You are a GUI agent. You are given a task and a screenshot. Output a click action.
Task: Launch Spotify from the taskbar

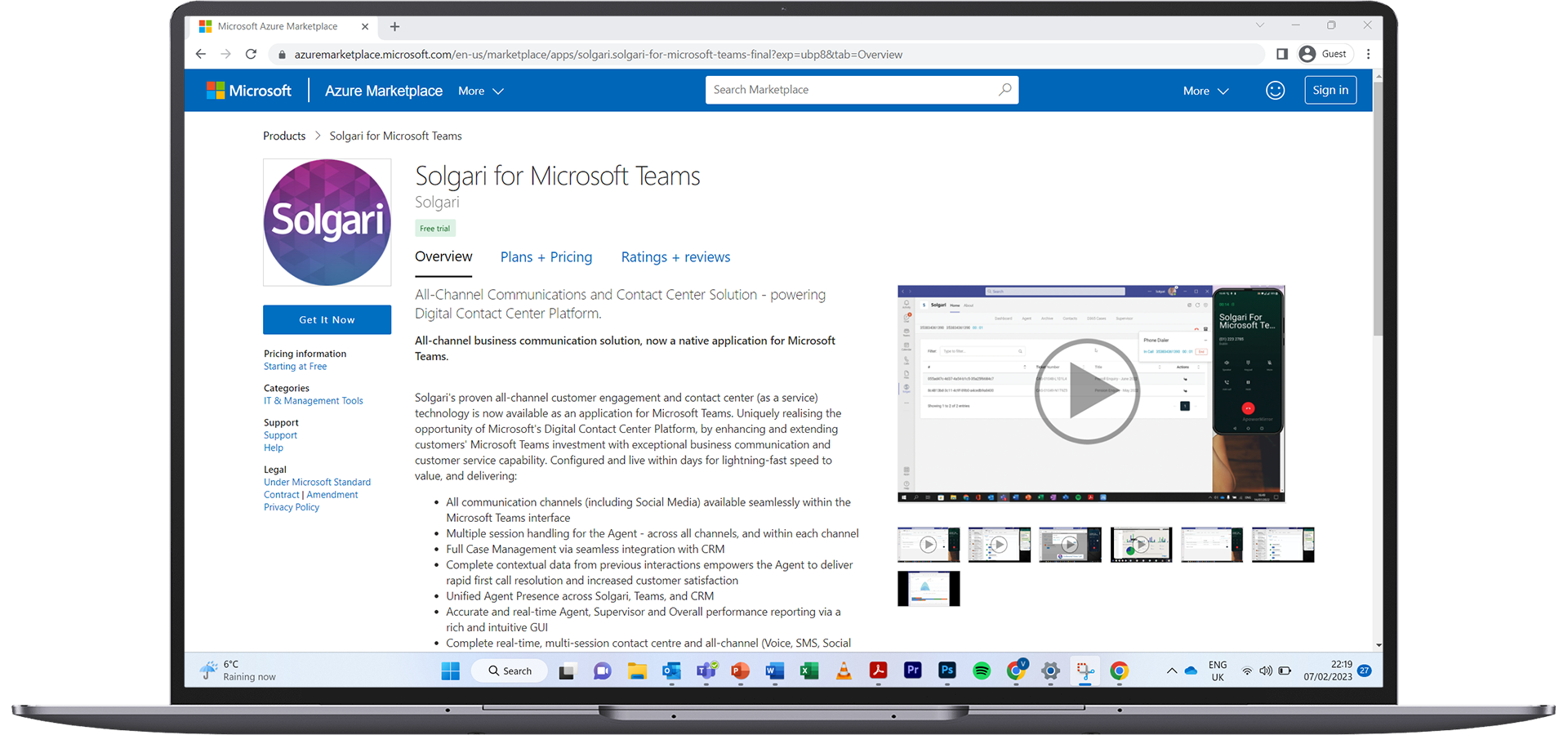(982, 670)
